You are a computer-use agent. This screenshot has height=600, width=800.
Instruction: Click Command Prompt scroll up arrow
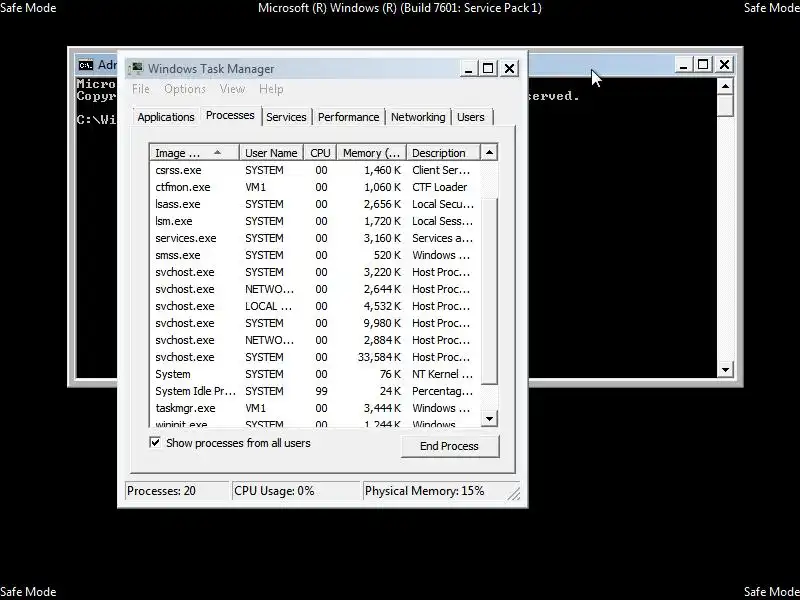tap(725, 86)
